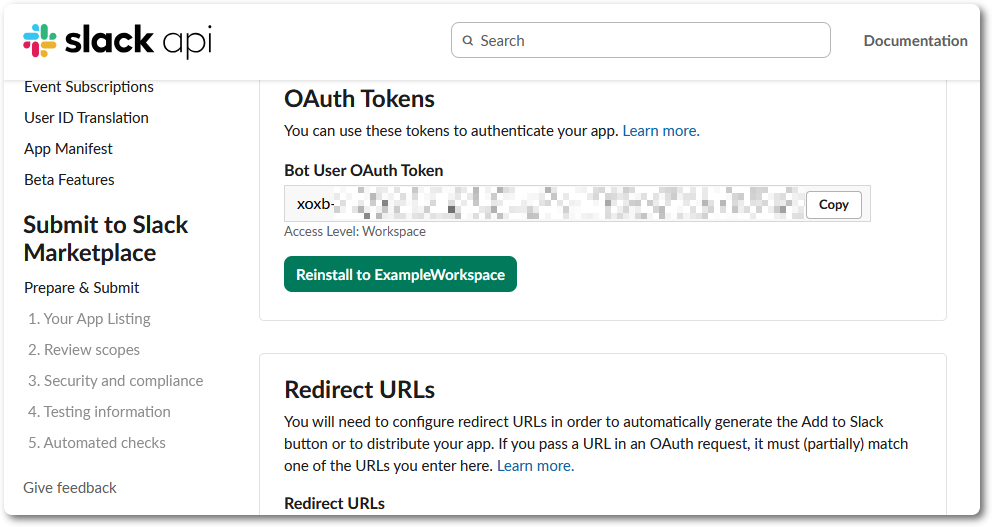Go to User ID Translation
The image size is (992, 527).
click(86, 118)
